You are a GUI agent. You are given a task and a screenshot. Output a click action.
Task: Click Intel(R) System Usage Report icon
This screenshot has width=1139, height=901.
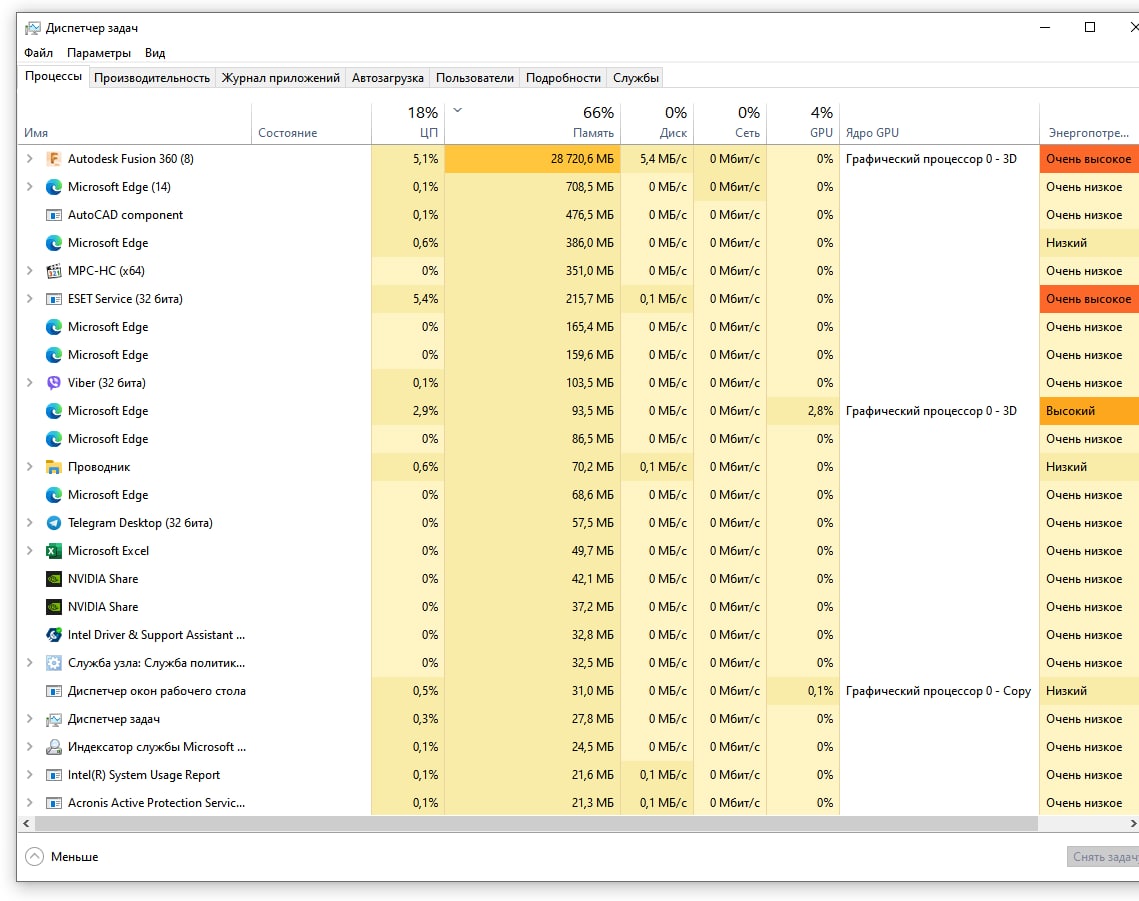click(x=54, y=775)
